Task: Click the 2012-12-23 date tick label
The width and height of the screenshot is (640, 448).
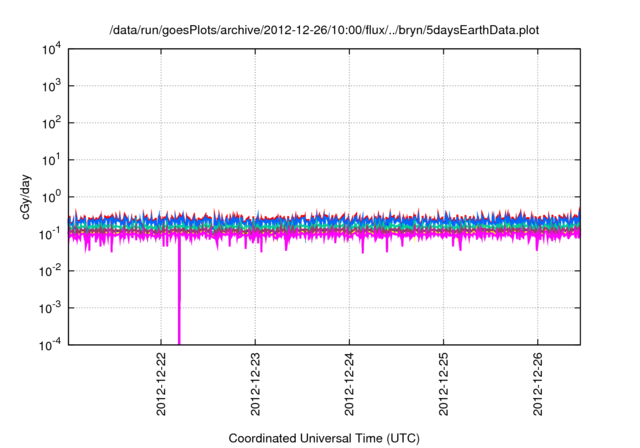Action: 256,384
